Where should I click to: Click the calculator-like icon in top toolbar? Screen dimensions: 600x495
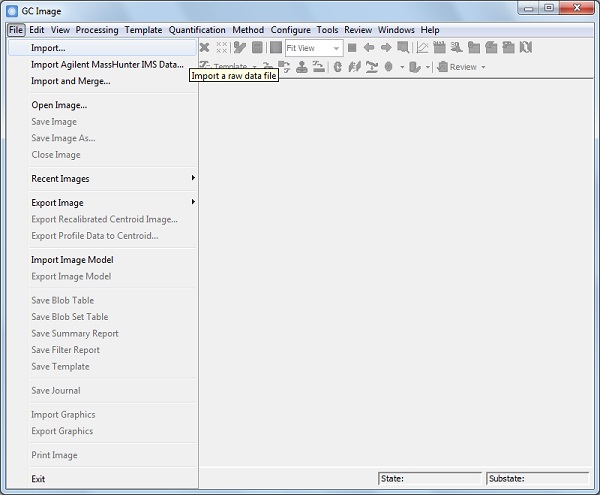point(258,47)
